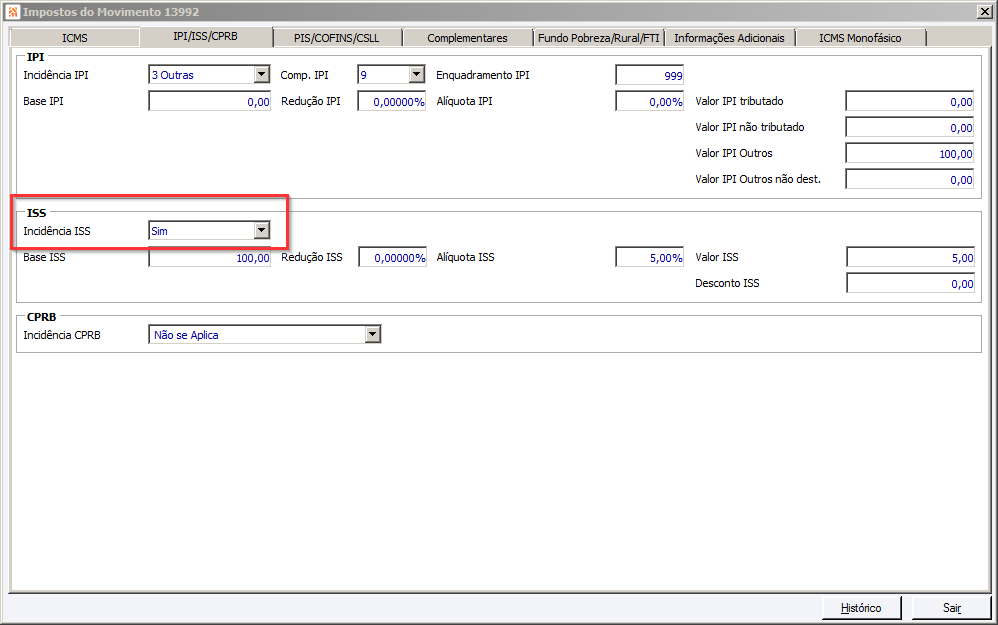The height and width of the screenshot is (625, 998).
Task: Focus the Enquadramento IPI field
Action: 649,75
